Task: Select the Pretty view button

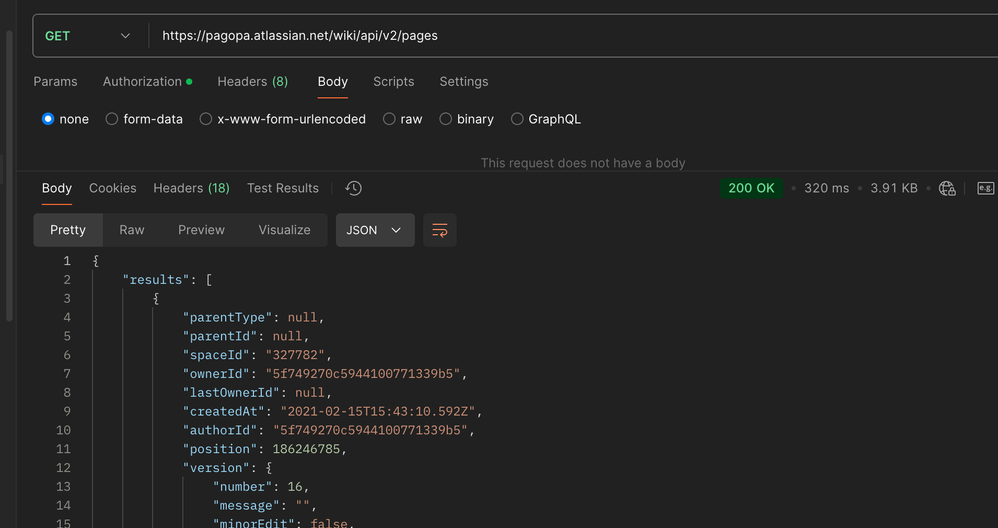Action: pyautogui.click(x=68, y=230)
